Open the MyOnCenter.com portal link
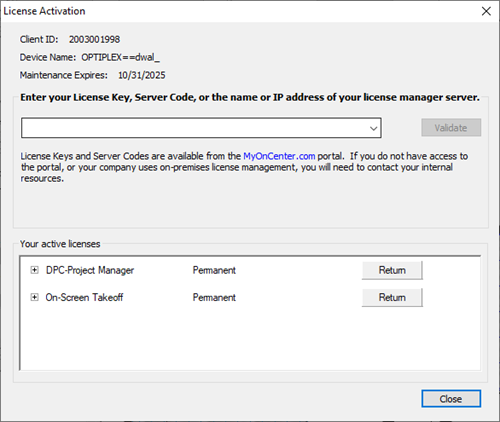This screenshot has height=422, width=500. click(x=279, y=156)
